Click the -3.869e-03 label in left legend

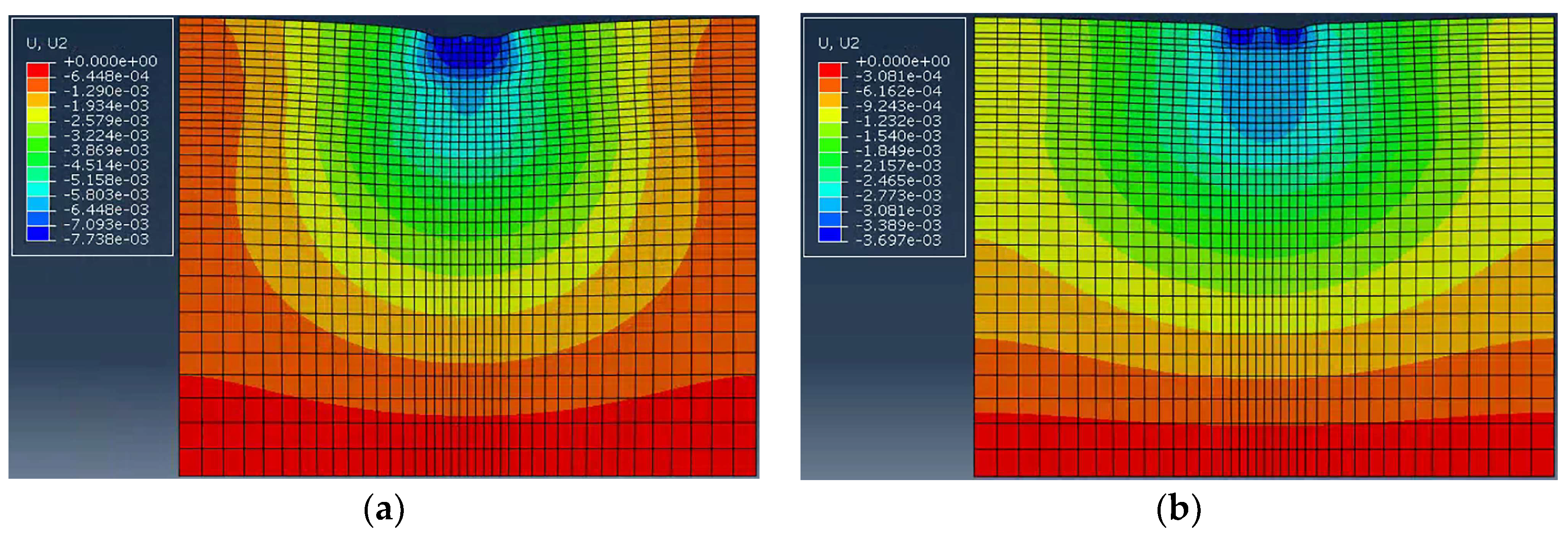coord(106,151)
